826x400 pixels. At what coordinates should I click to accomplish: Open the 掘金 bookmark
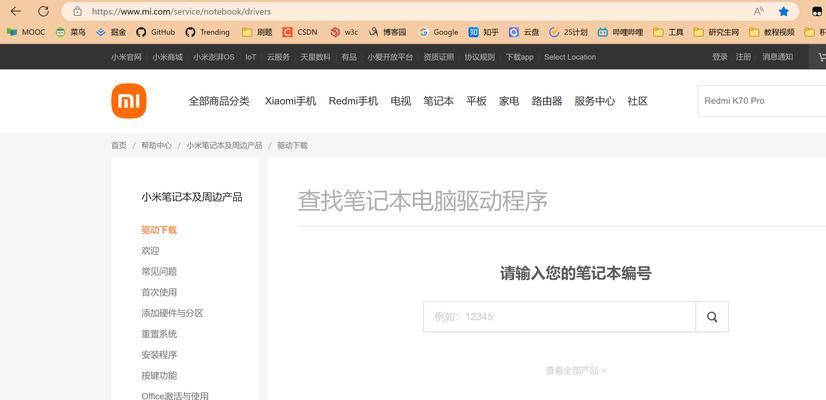click(x=111, y=32)
